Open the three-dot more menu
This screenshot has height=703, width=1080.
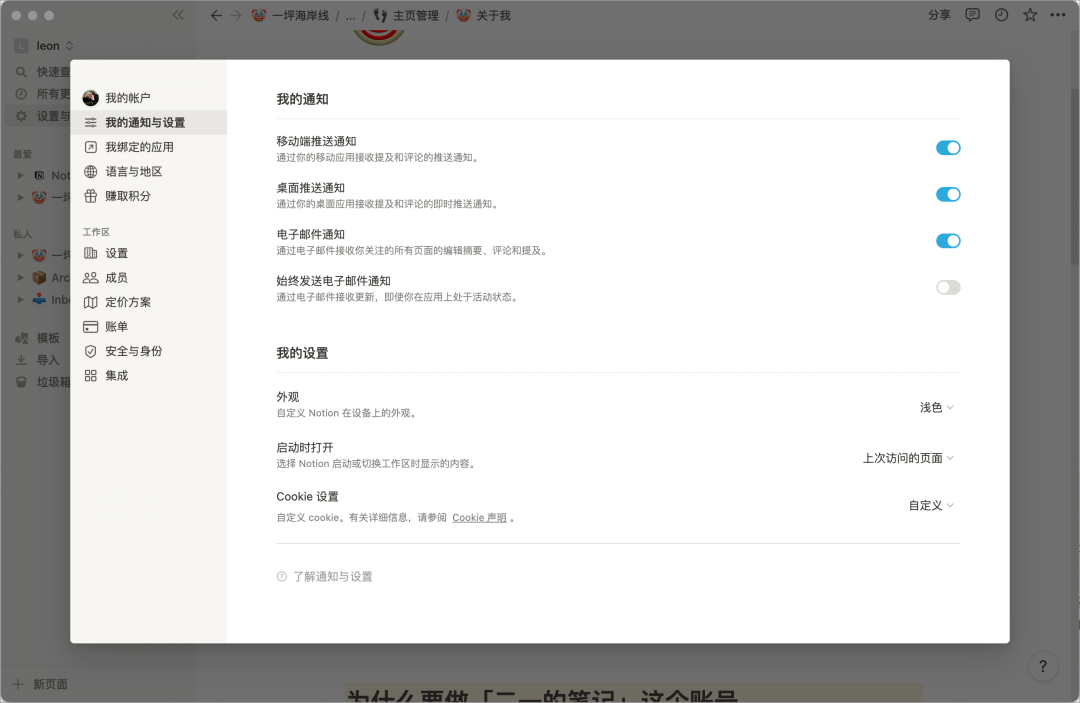coord(1058,15)
